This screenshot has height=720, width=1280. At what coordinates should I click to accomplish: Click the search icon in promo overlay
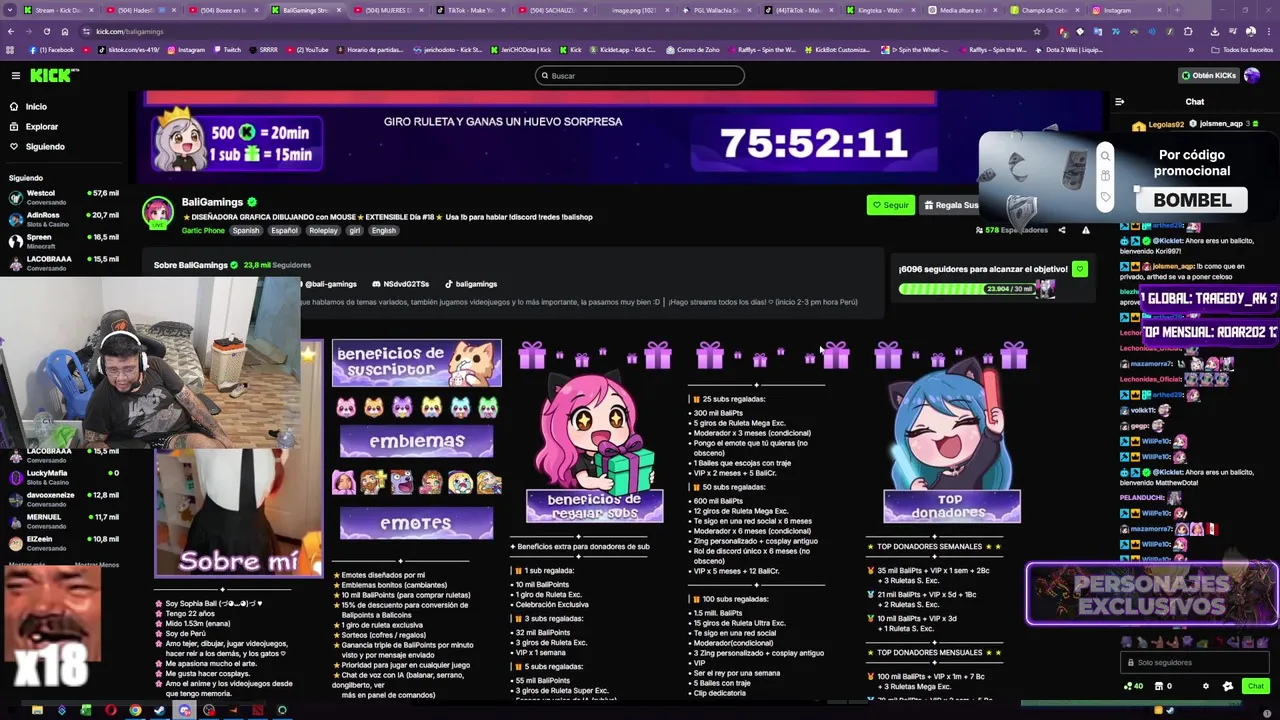[1105, 156]
